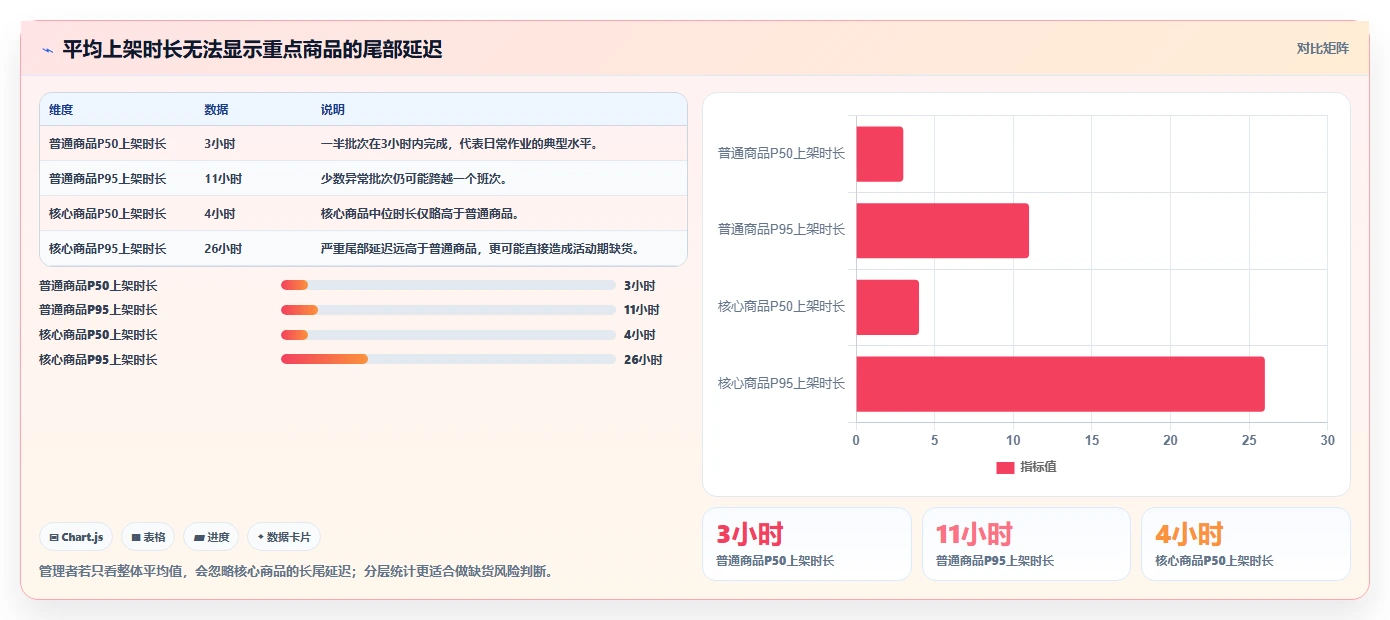Select the 进度 tag chip
Viewport: 1390px width, 620px height.
click(x=211, y=537)
